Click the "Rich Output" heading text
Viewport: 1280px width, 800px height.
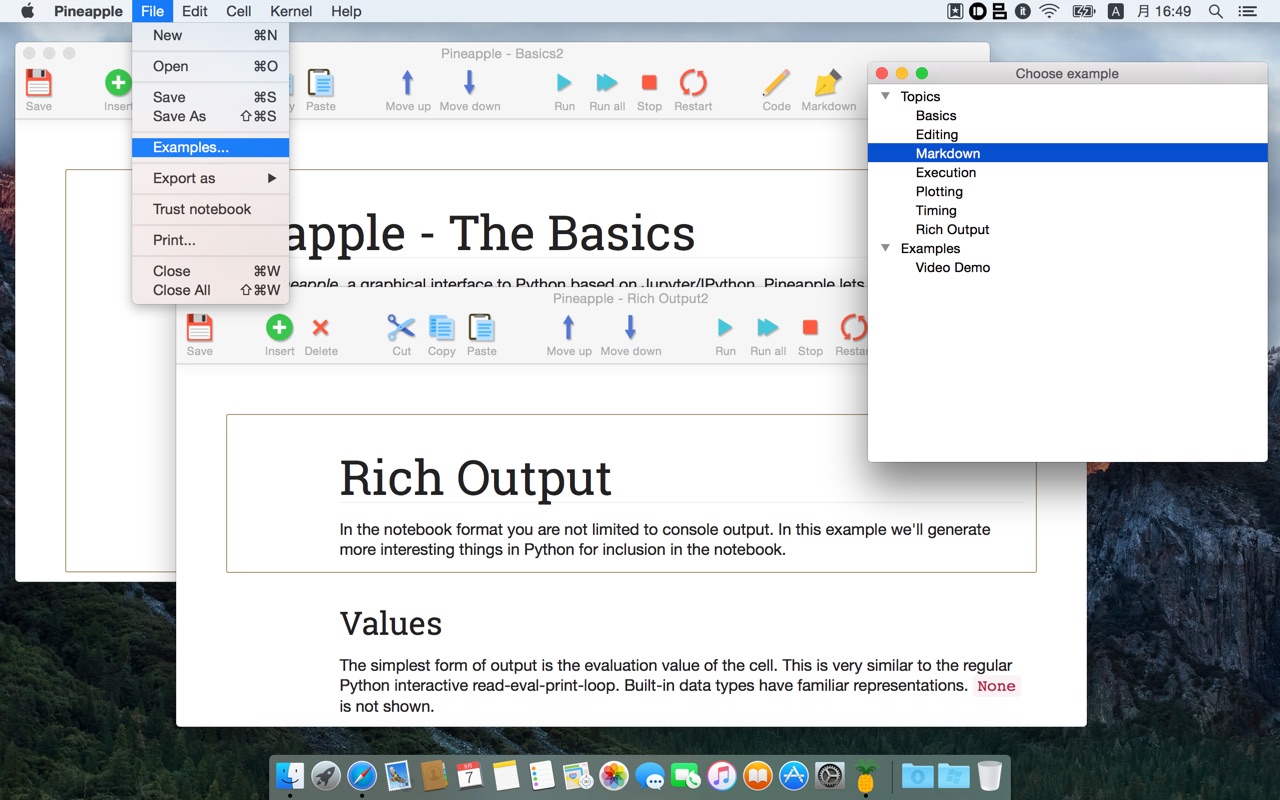click(x=475, y=477)
